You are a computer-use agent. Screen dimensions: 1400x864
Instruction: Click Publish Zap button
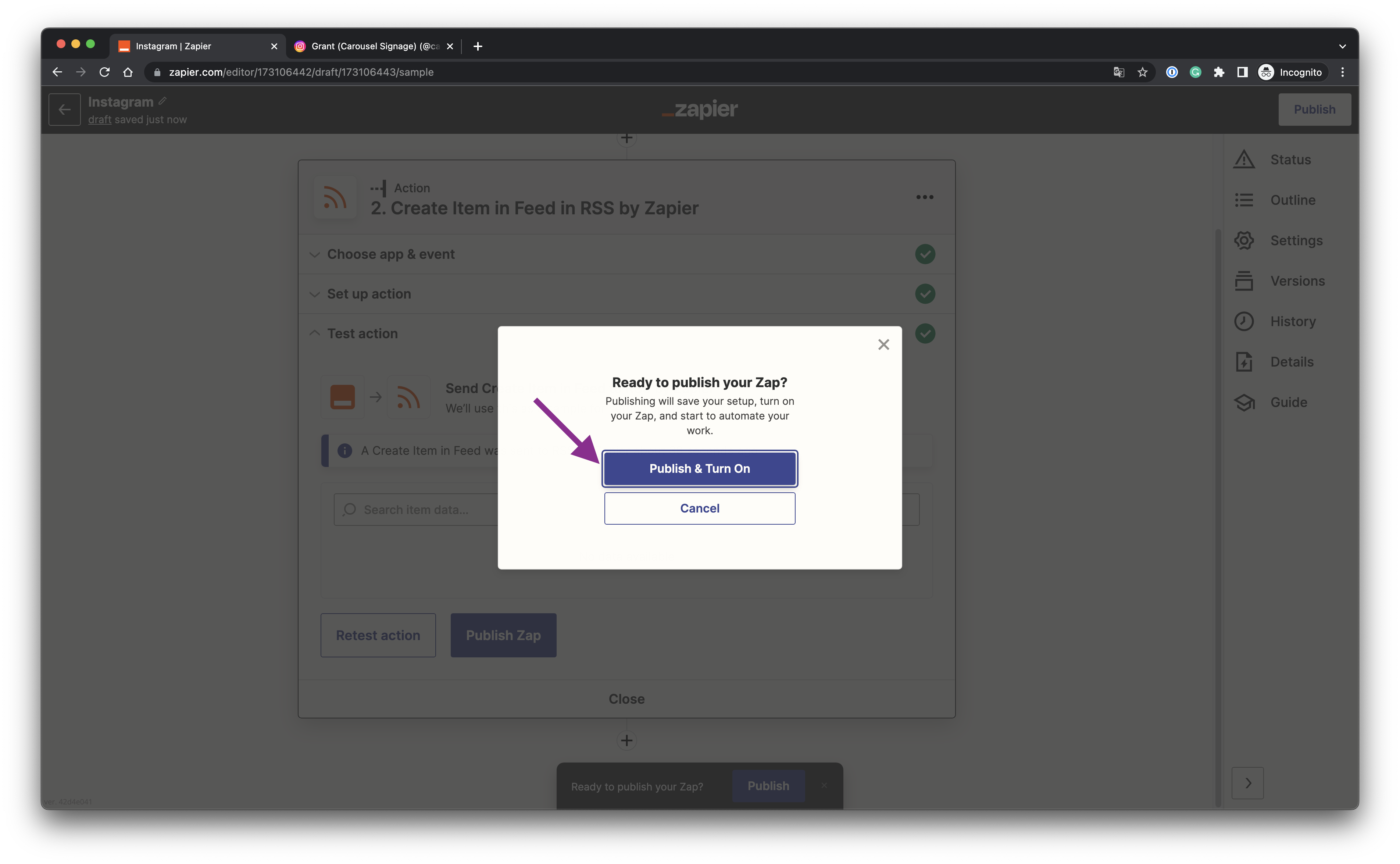click(x=503, y=635)
